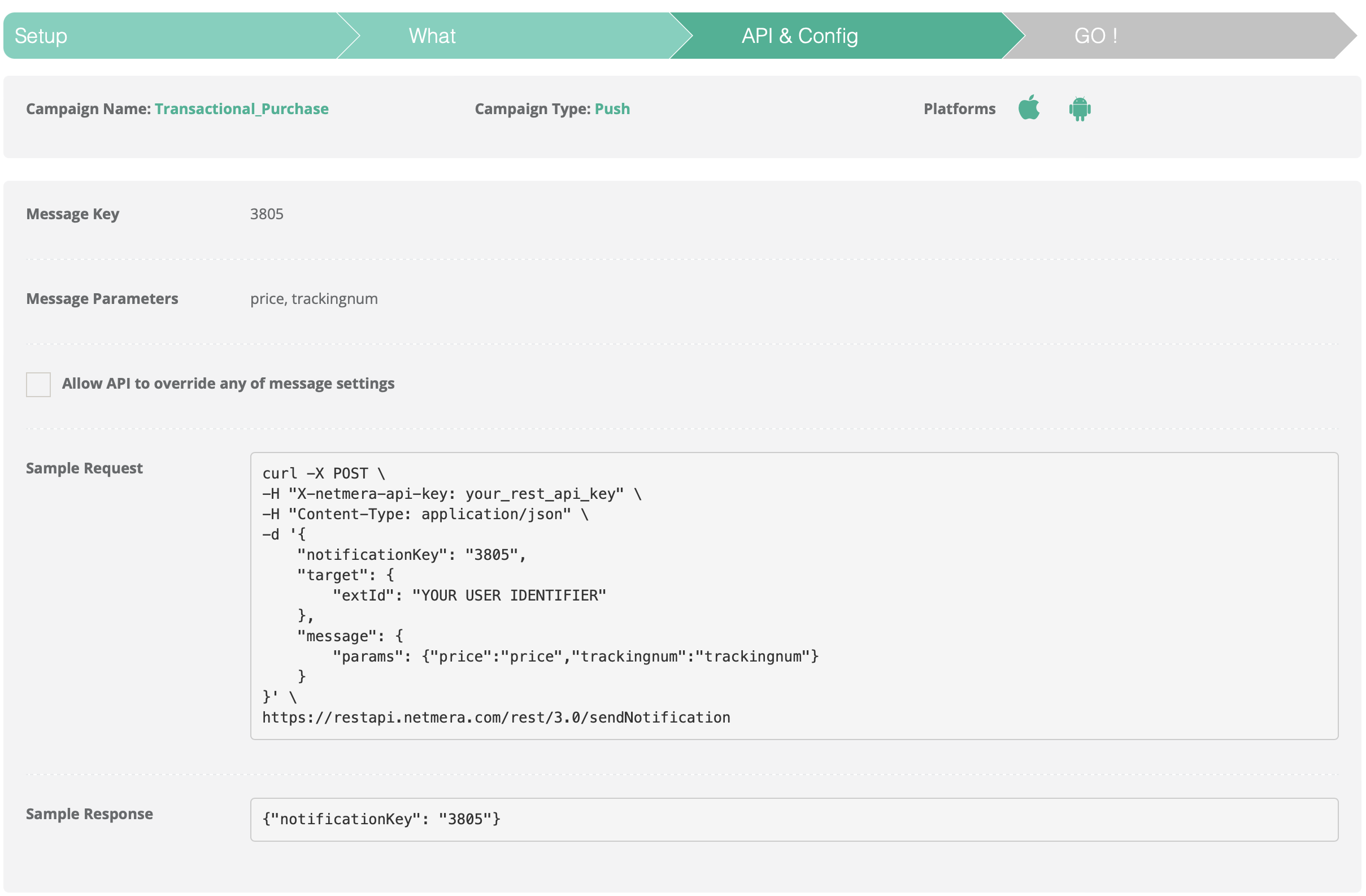Click the Platforms label
The width and height of the screenshot is (1366, 896).
(x=959, y=108)
